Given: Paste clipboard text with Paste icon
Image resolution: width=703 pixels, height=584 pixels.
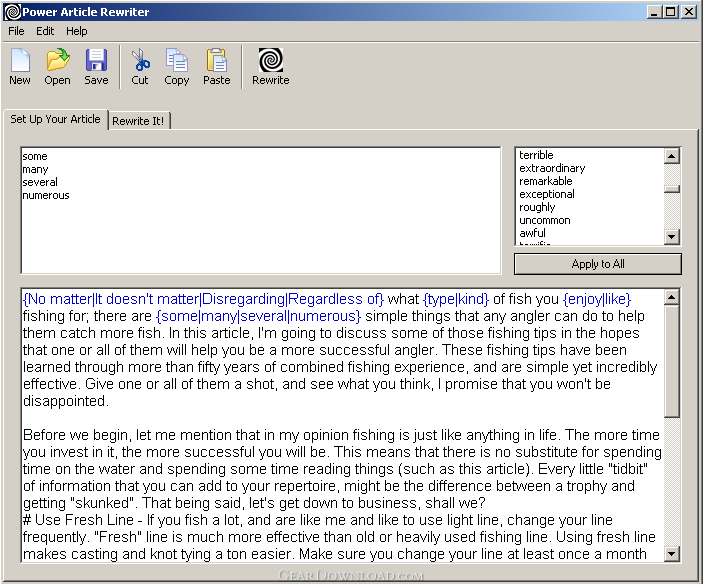Looking at the screenshot, I should [217, 67].
